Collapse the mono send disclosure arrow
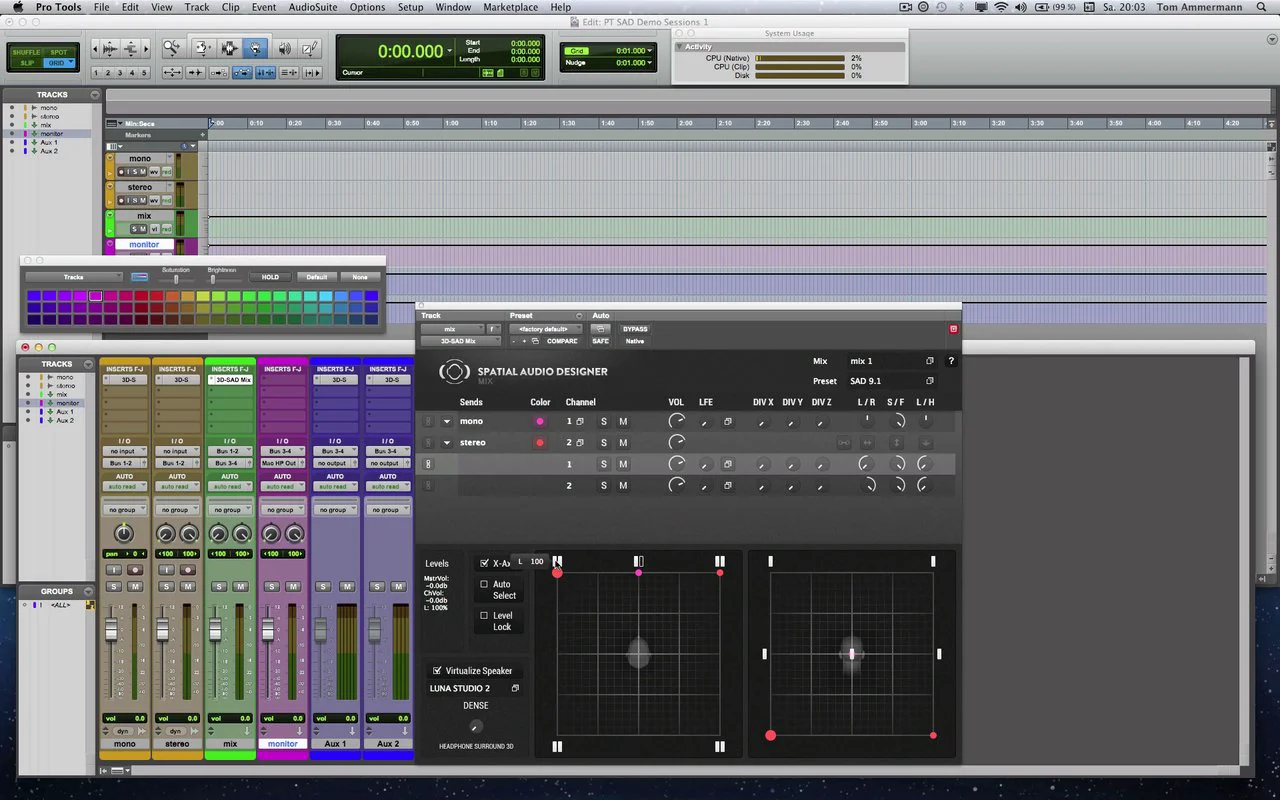 coord(447,422)
